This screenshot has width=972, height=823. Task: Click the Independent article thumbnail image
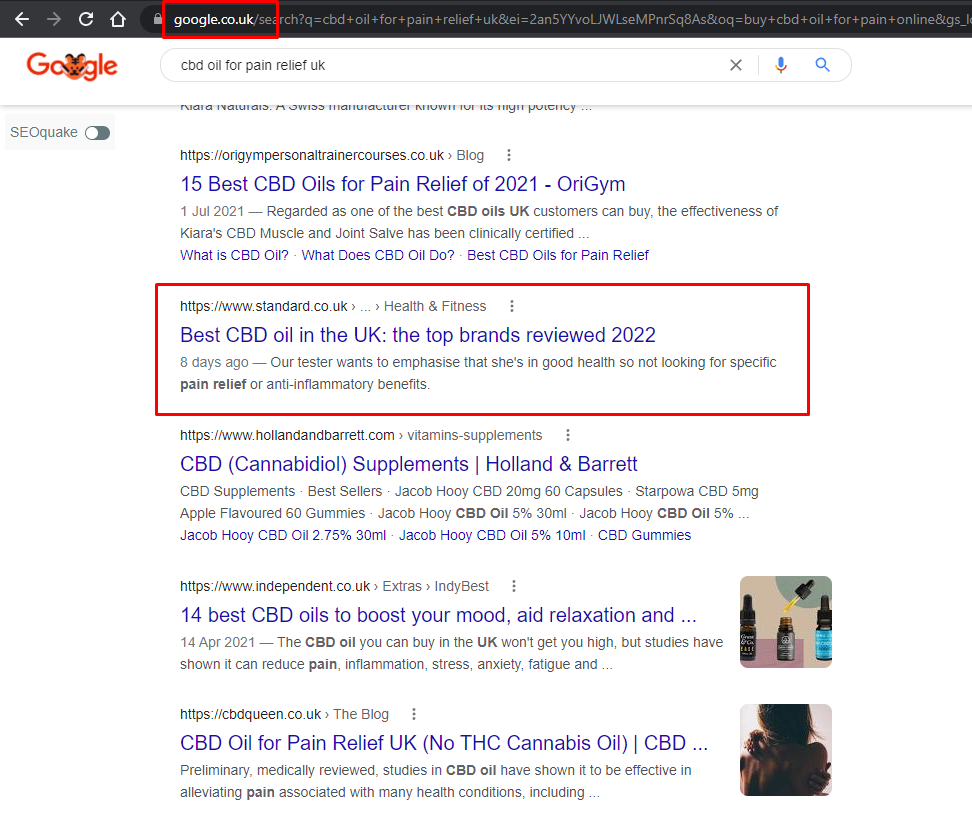[785, 621]
